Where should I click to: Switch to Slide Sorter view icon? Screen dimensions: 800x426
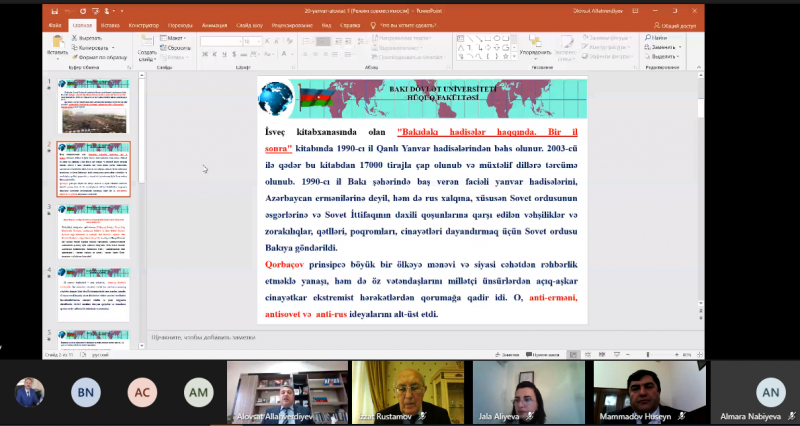588,355
